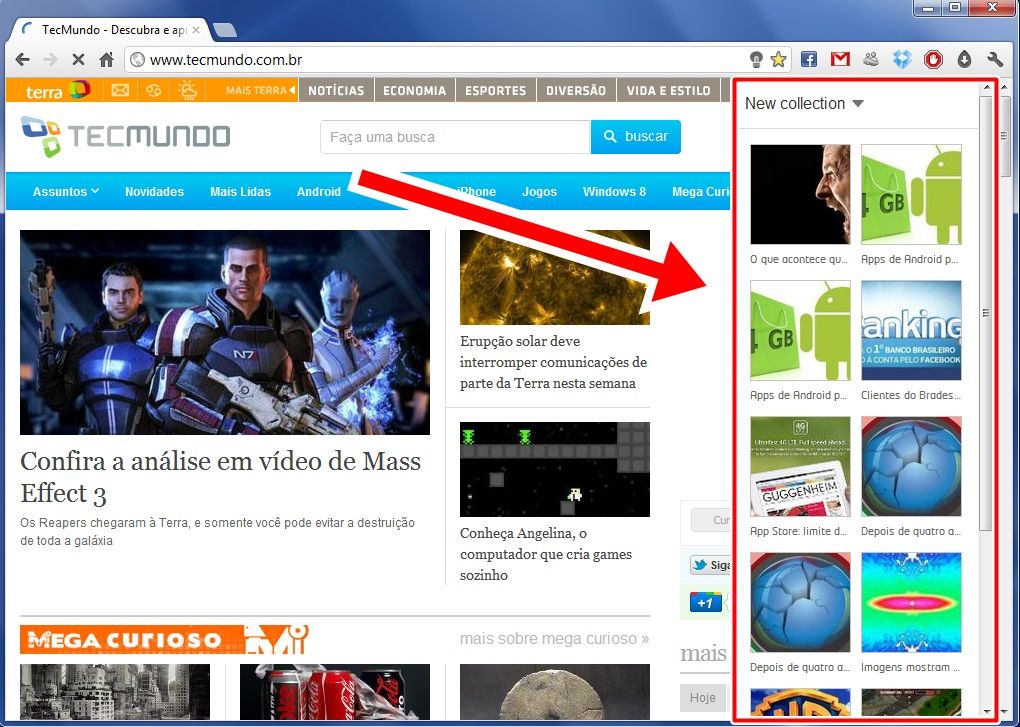
Task: Click the gray people extension icon
Action: pyautogui.click(x=871, y=60)
